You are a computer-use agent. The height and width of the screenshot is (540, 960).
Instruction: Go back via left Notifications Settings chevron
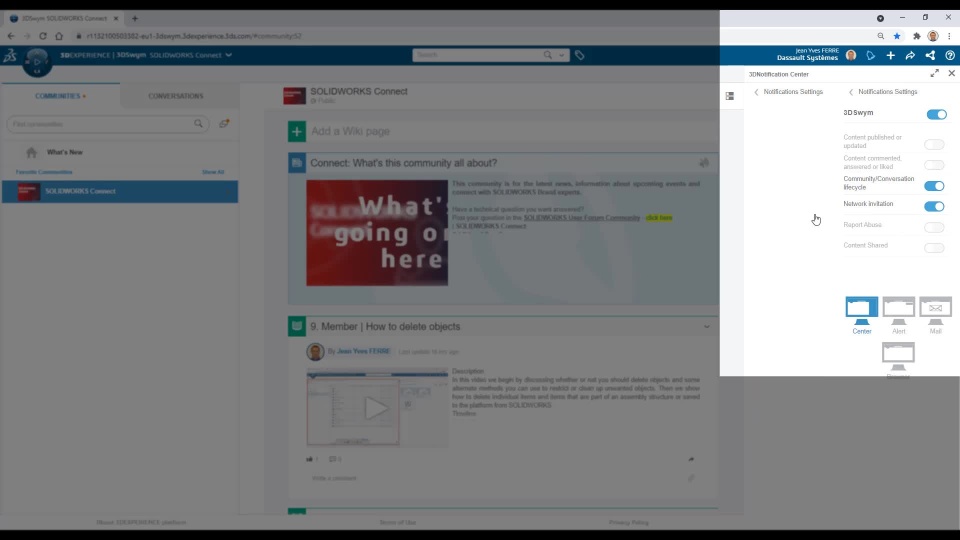(x=756, y=92)
